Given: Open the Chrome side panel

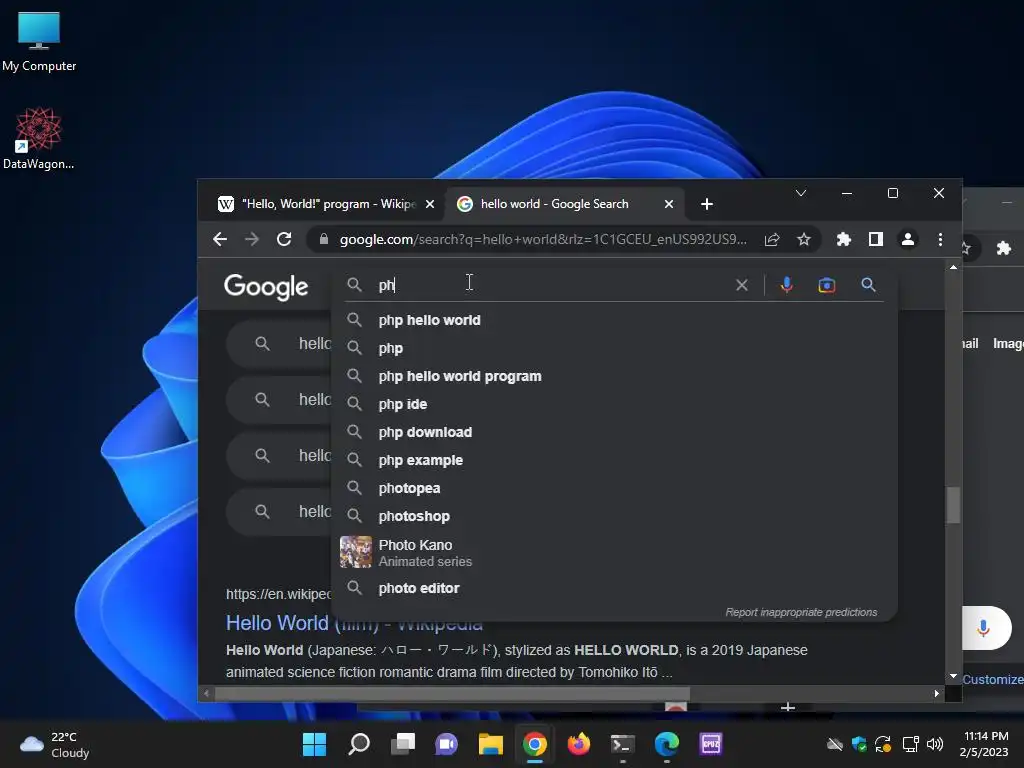Looking at the screenshot, I should pyautogui.click(x=876, y=240).
